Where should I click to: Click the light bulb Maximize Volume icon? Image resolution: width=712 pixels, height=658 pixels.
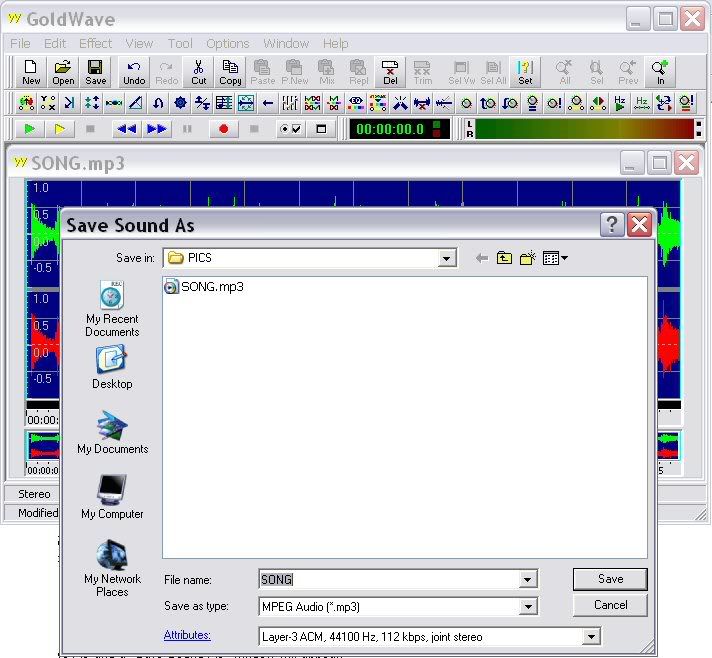[x=532, y=103]
